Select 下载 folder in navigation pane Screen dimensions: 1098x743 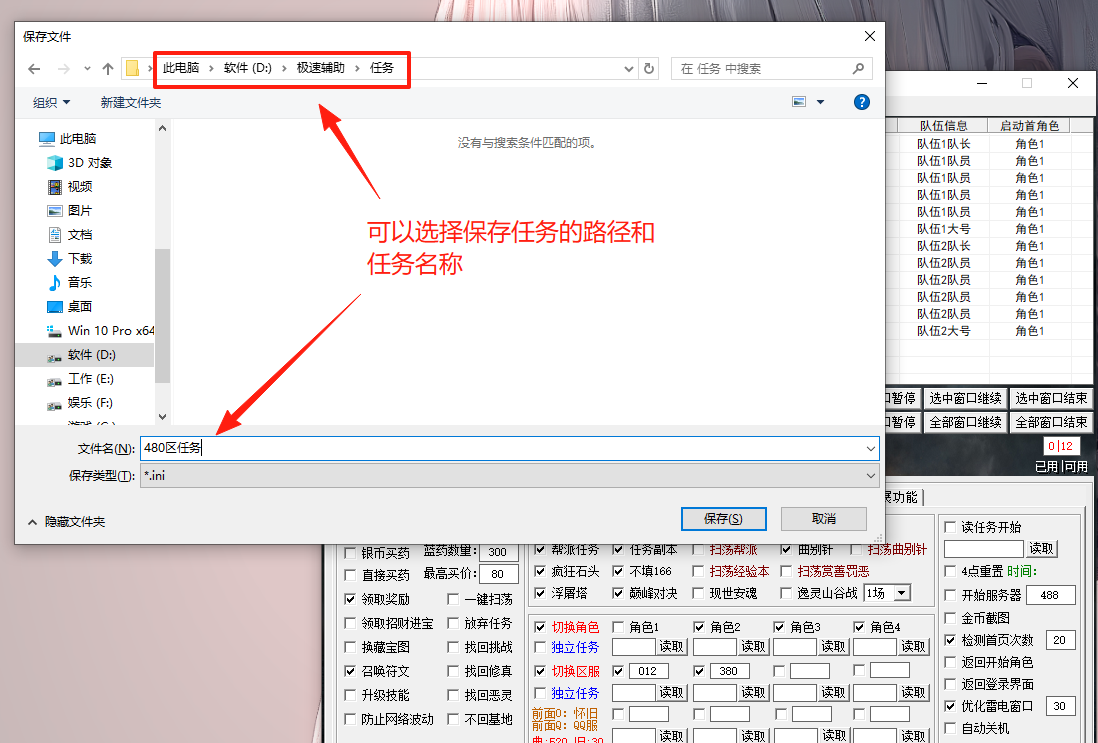(x=80, y=258)
